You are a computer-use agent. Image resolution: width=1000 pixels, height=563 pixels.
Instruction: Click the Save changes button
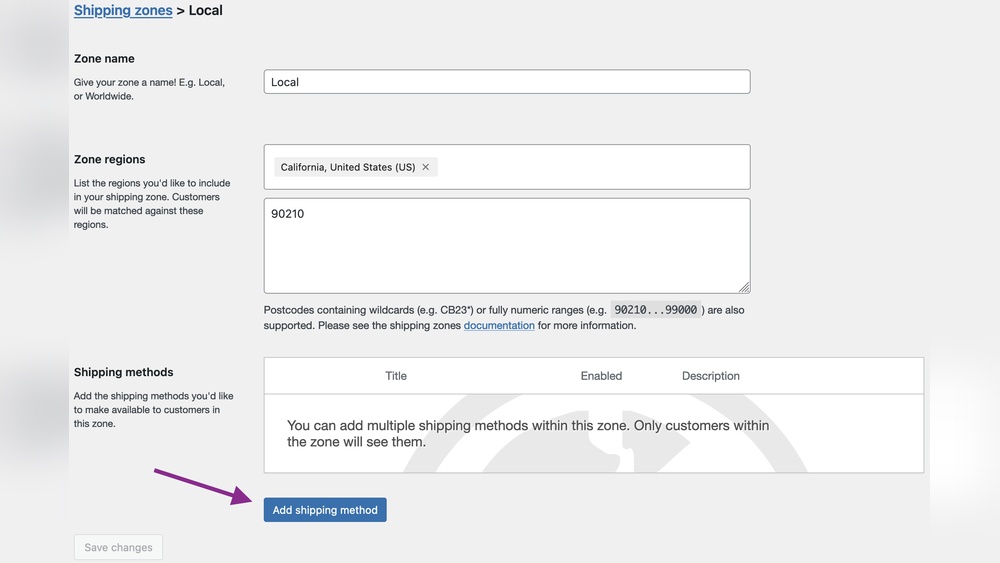click(119, 547)
